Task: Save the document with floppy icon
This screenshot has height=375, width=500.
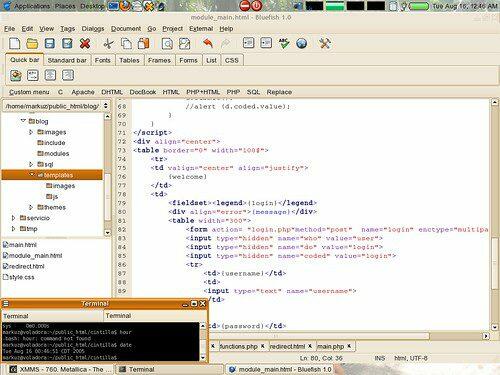Action: 50,43
